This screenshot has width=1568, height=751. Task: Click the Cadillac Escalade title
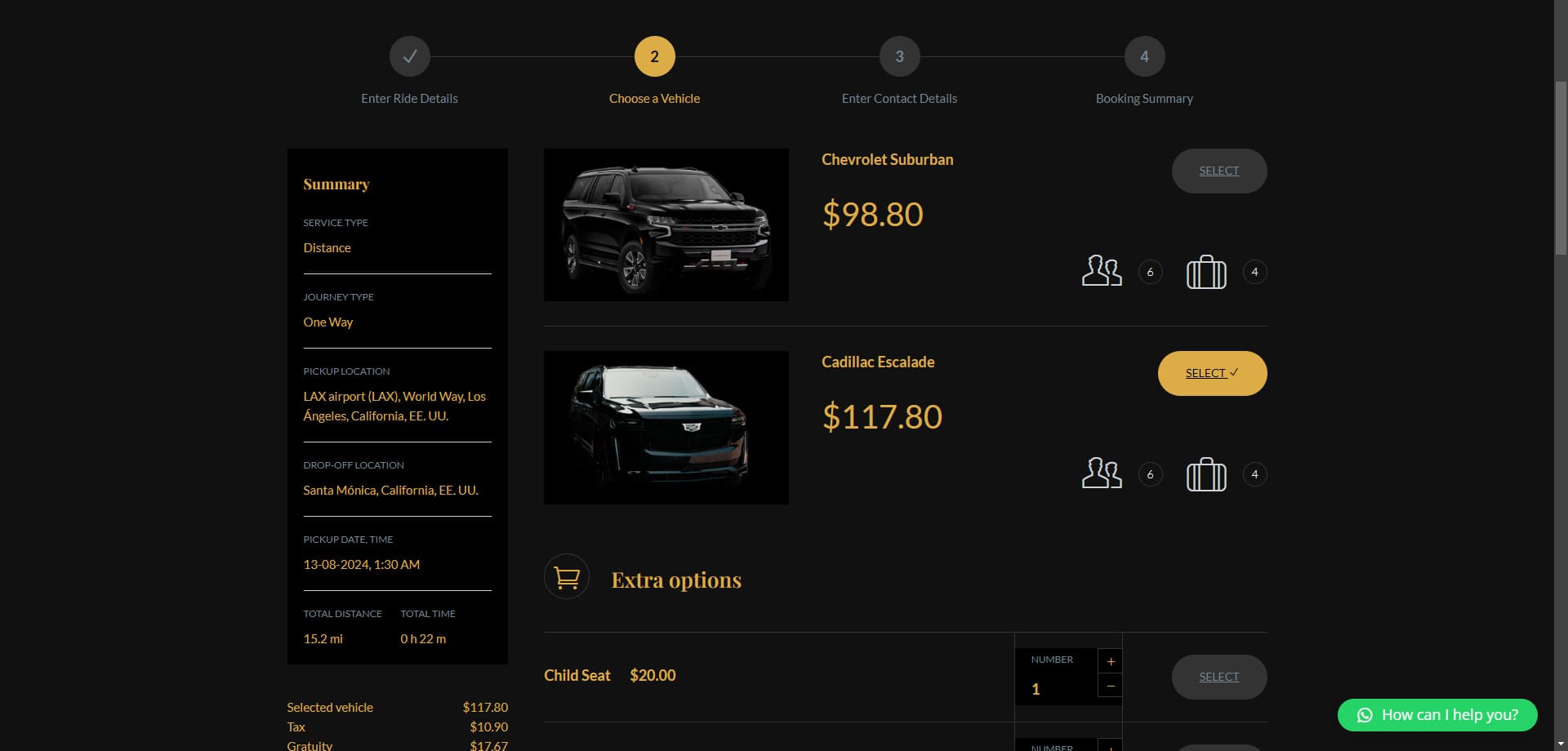pos(878,362)
